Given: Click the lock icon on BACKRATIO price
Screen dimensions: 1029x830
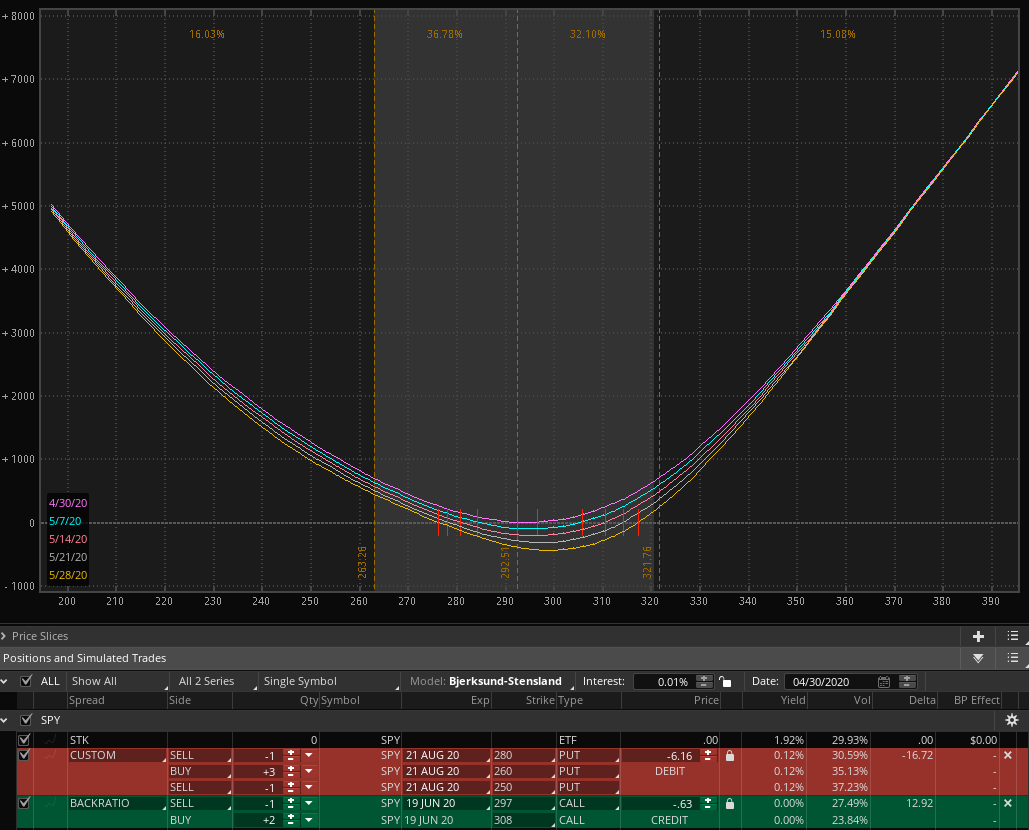Looking at the screenshot, I should tap(729, 804).
